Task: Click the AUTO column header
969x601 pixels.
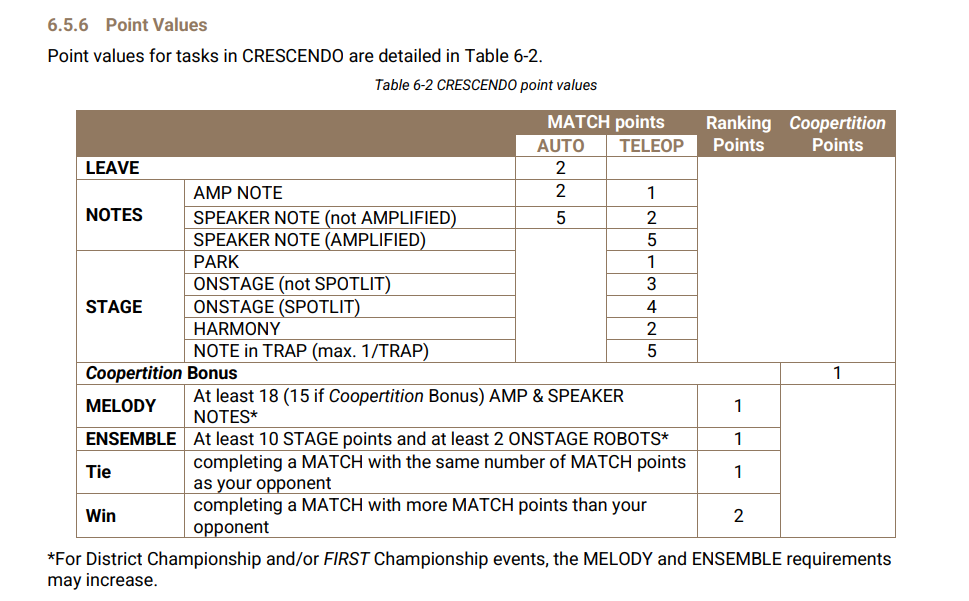Action: pos(560,146)
